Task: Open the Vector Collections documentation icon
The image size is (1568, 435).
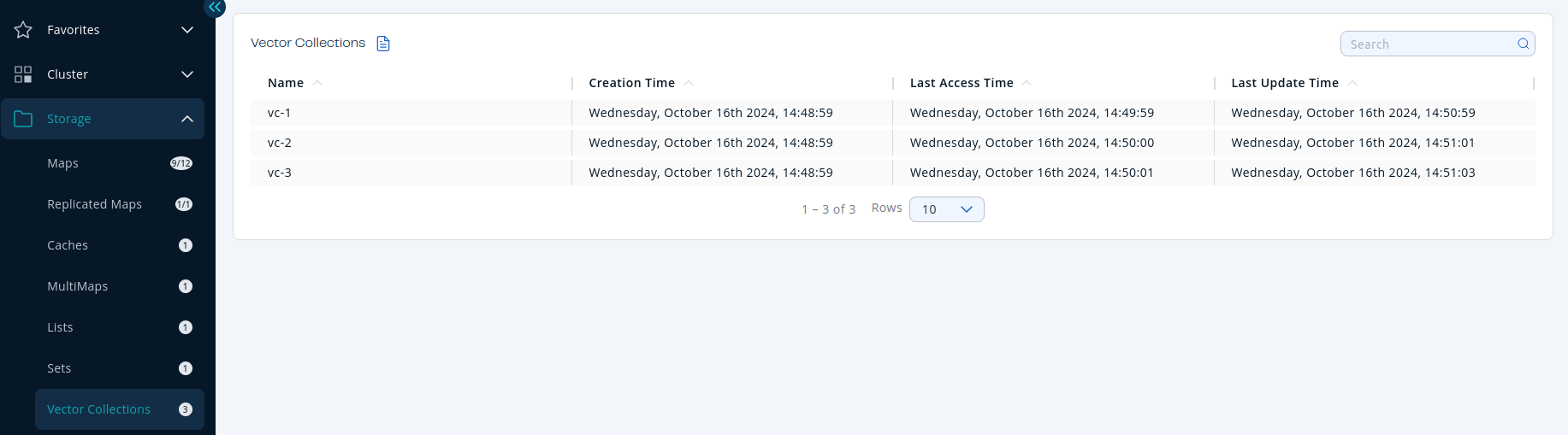Action: (x=383, y=44)
